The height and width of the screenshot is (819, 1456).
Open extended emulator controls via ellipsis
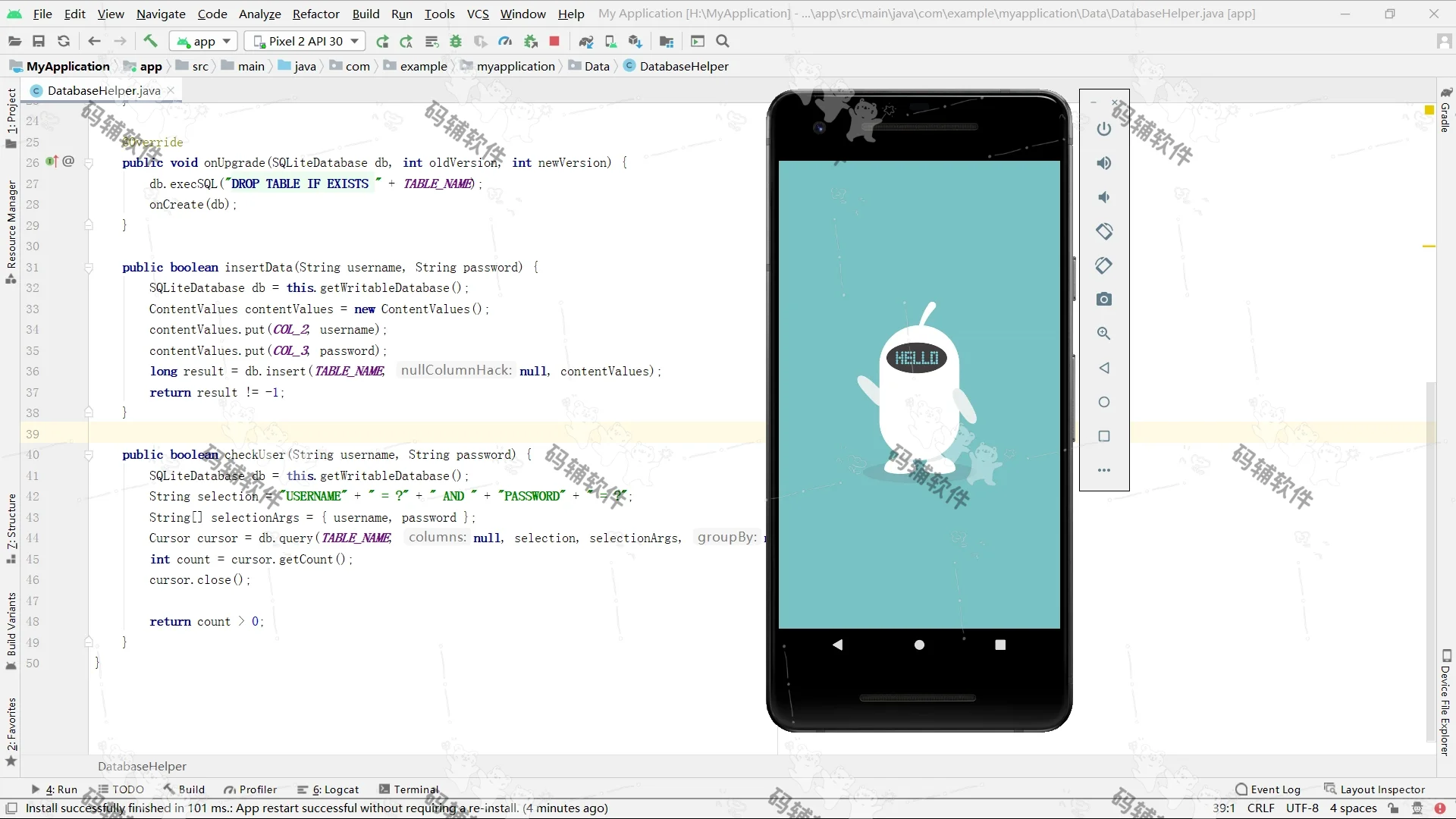click(1104, 469)
